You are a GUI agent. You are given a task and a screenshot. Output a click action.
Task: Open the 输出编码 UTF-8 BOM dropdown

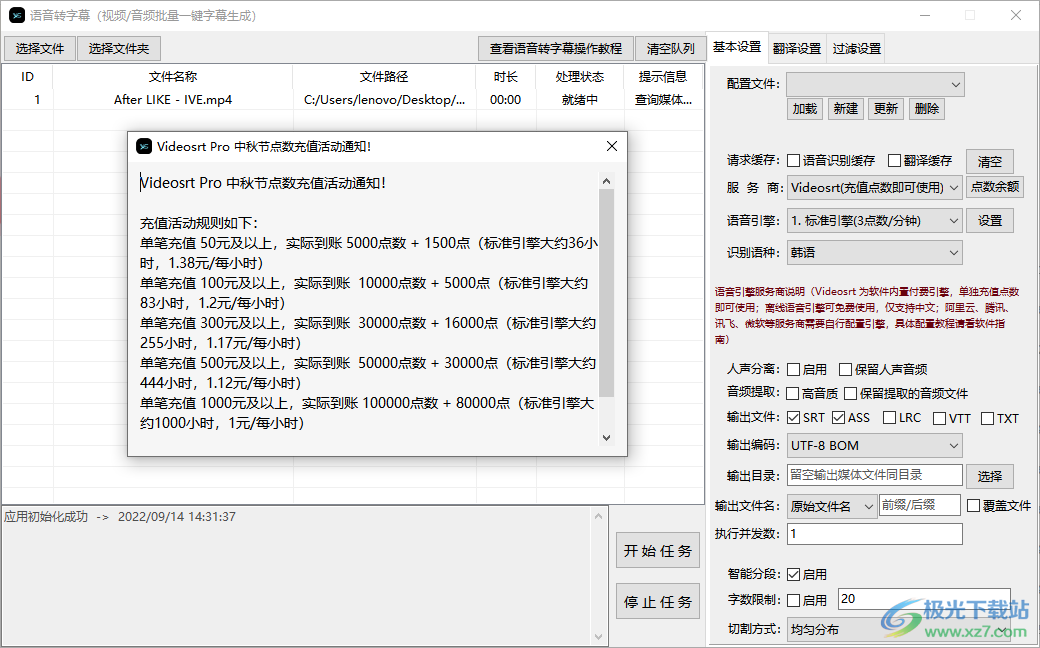[874, 446]
